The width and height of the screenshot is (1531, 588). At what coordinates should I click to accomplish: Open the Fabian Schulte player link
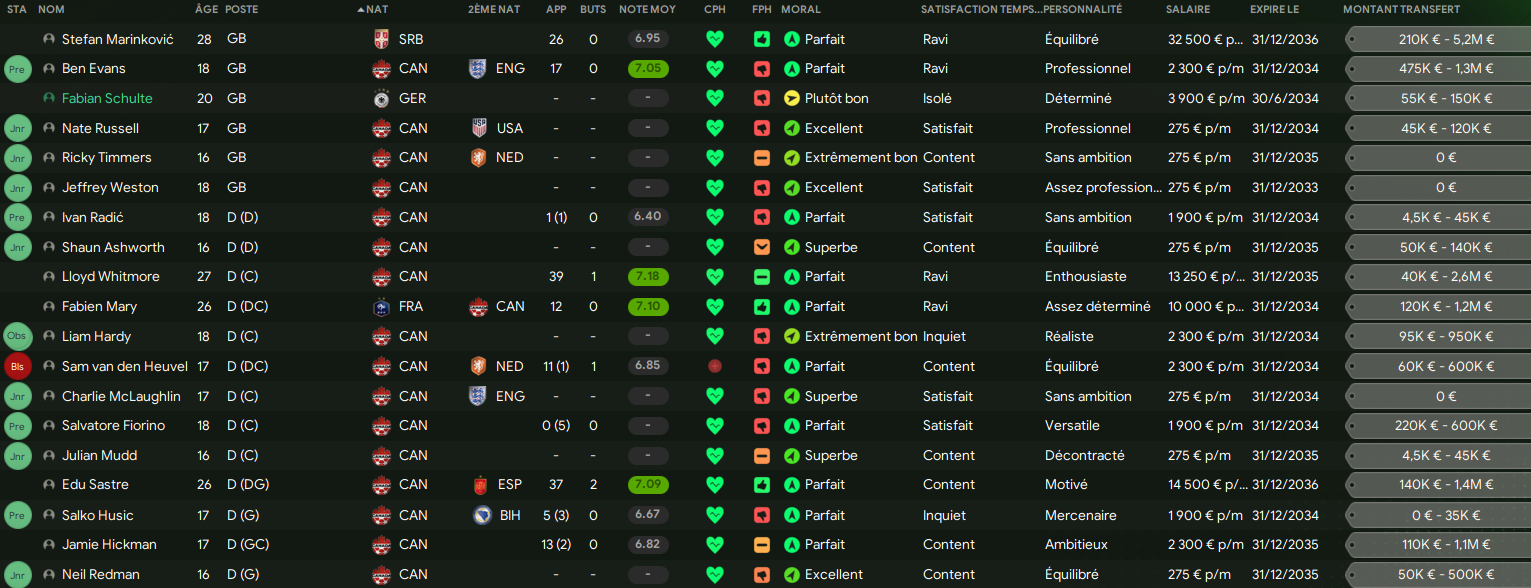pyautogui.click(x=107, y=98)
